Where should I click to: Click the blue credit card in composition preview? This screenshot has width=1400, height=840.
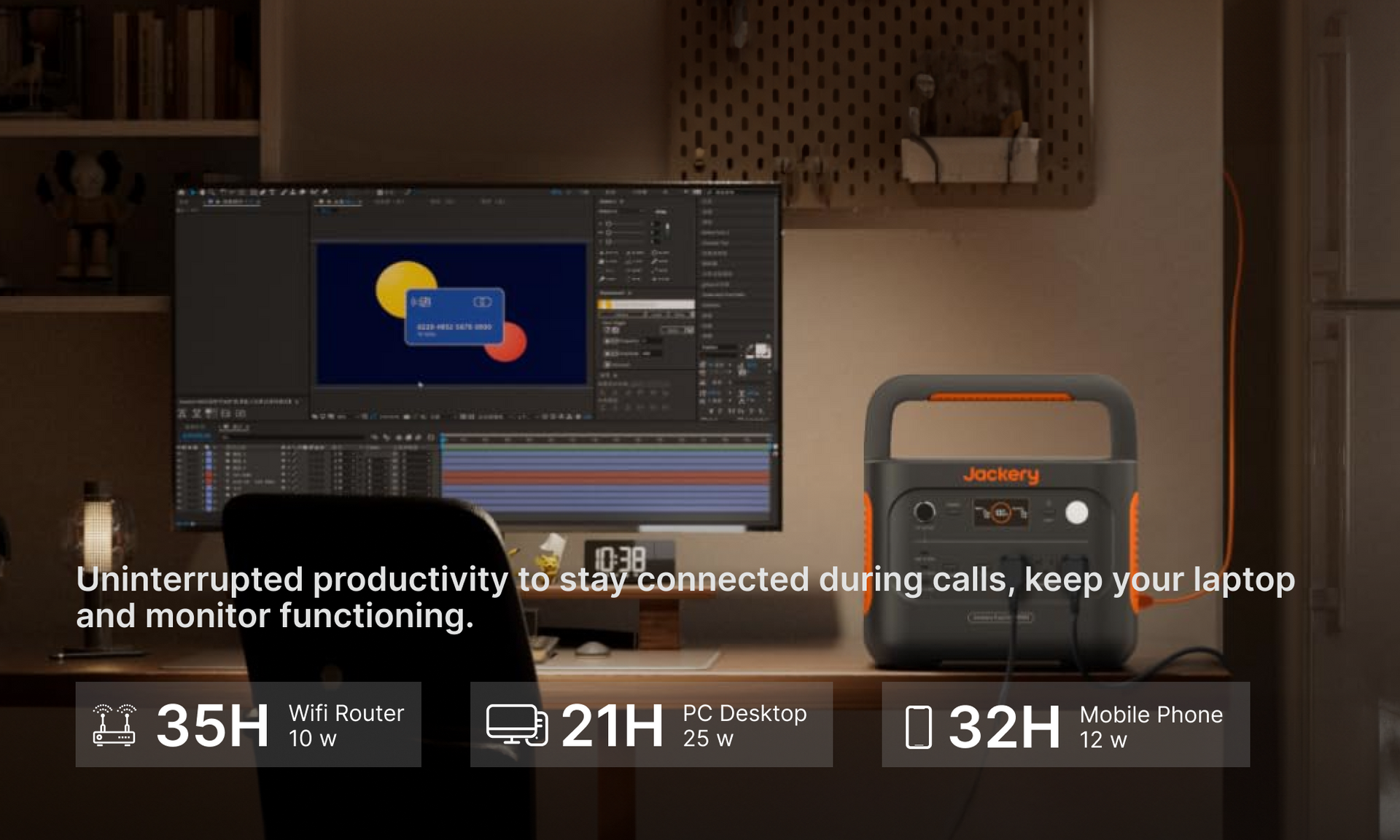pos(454,317)
